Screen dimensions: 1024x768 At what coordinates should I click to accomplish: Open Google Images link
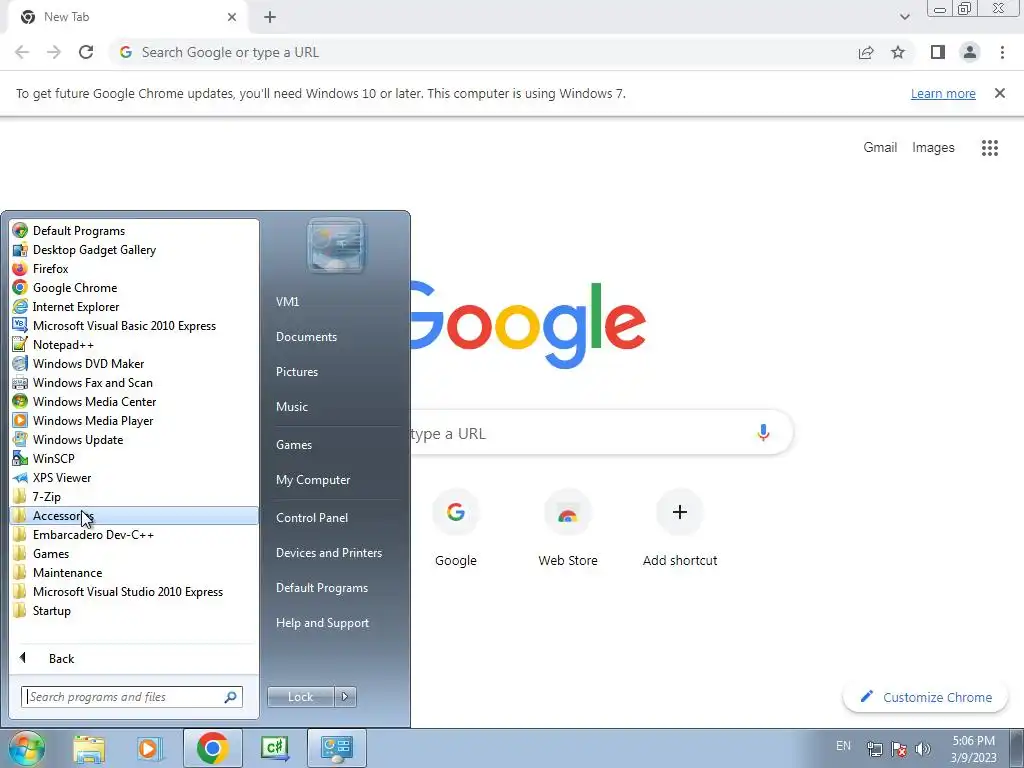click(933, 148)
